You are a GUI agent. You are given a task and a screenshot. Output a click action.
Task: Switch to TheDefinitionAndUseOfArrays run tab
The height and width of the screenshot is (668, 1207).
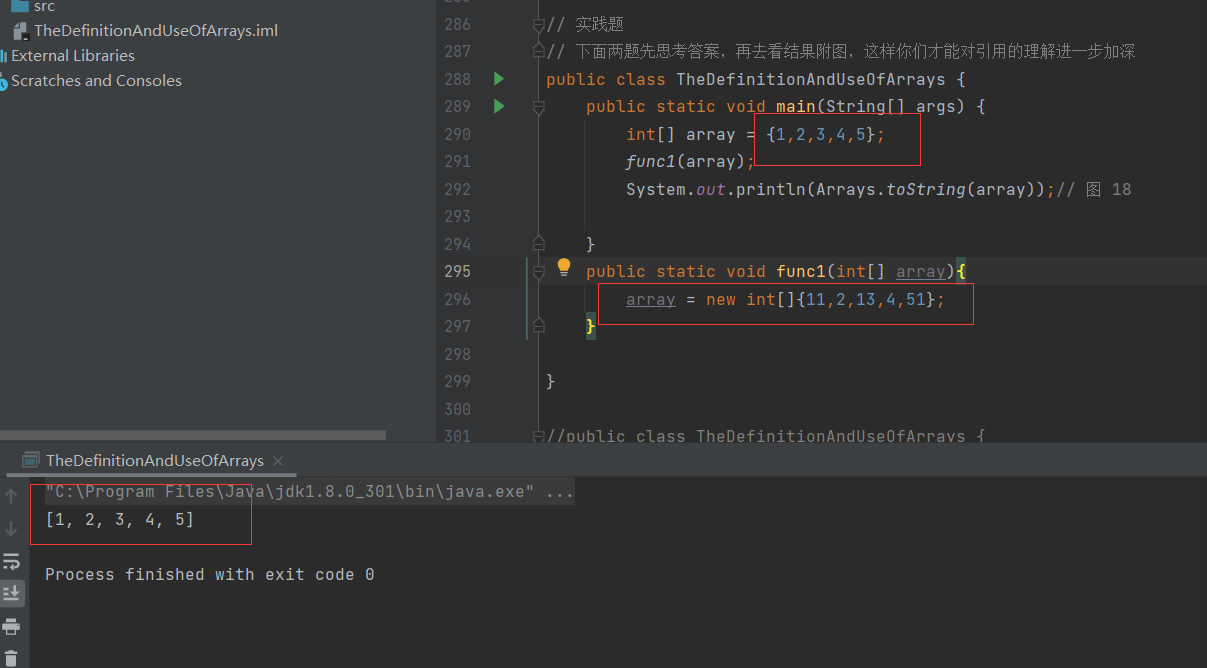(x=155, y=461)
